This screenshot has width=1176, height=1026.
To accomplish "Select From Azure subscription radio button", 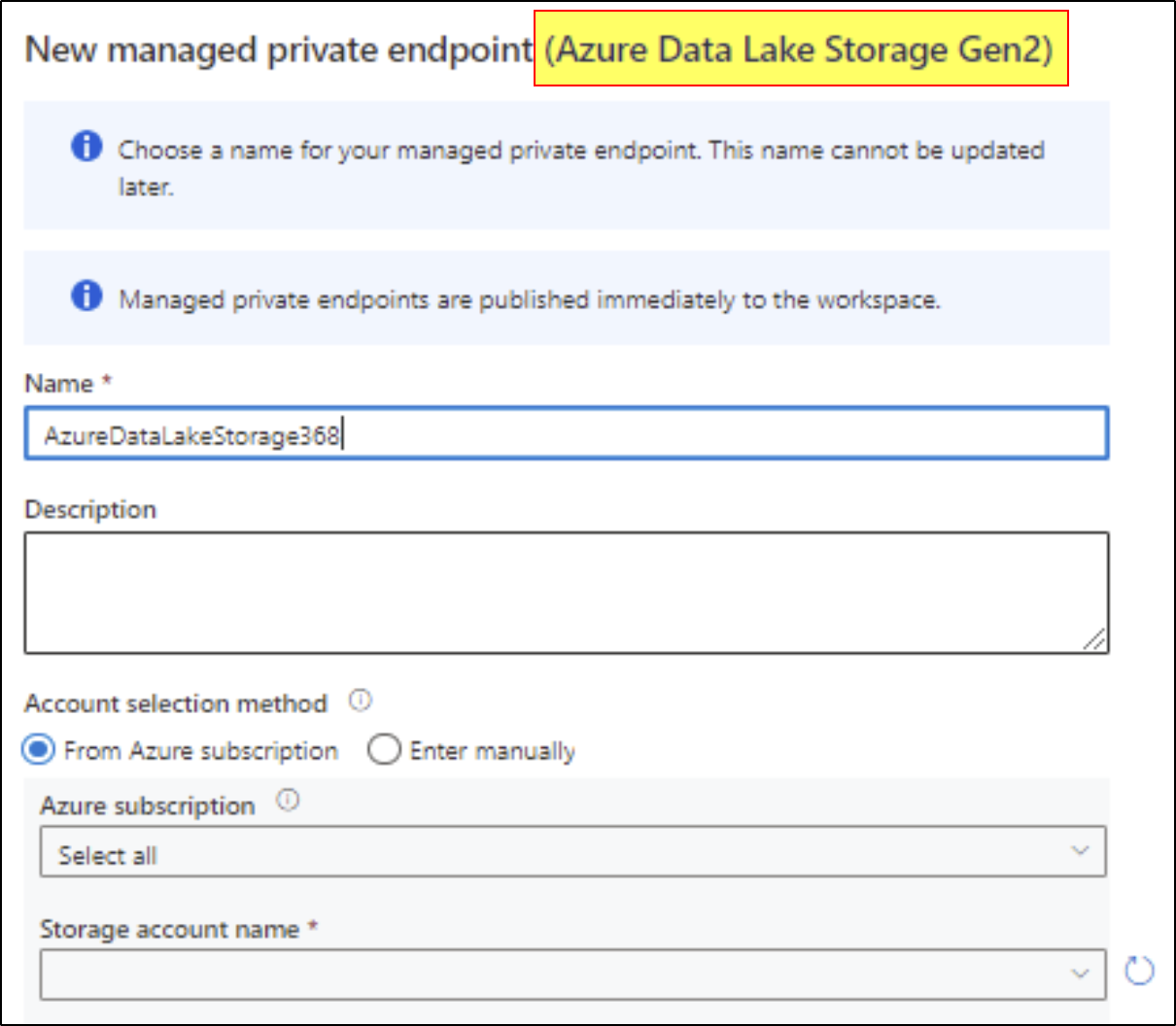I will click(x=38, y=750).
